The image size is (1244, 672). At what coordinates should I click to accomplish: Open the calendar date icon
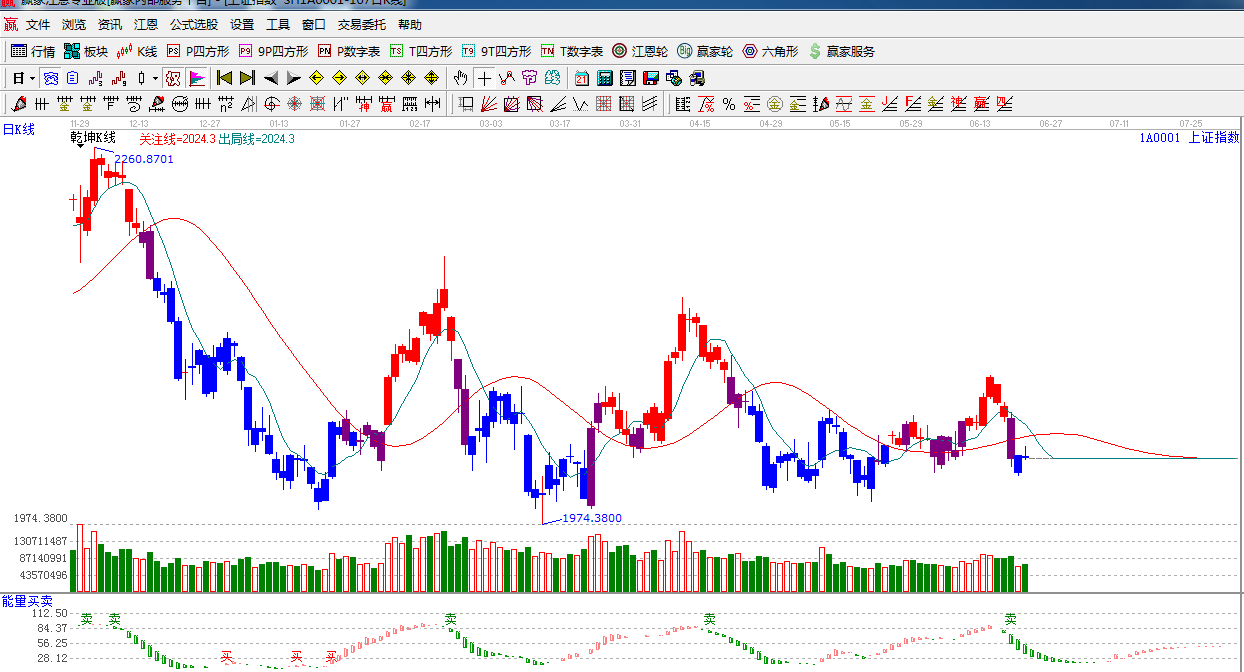coord(582,78)
